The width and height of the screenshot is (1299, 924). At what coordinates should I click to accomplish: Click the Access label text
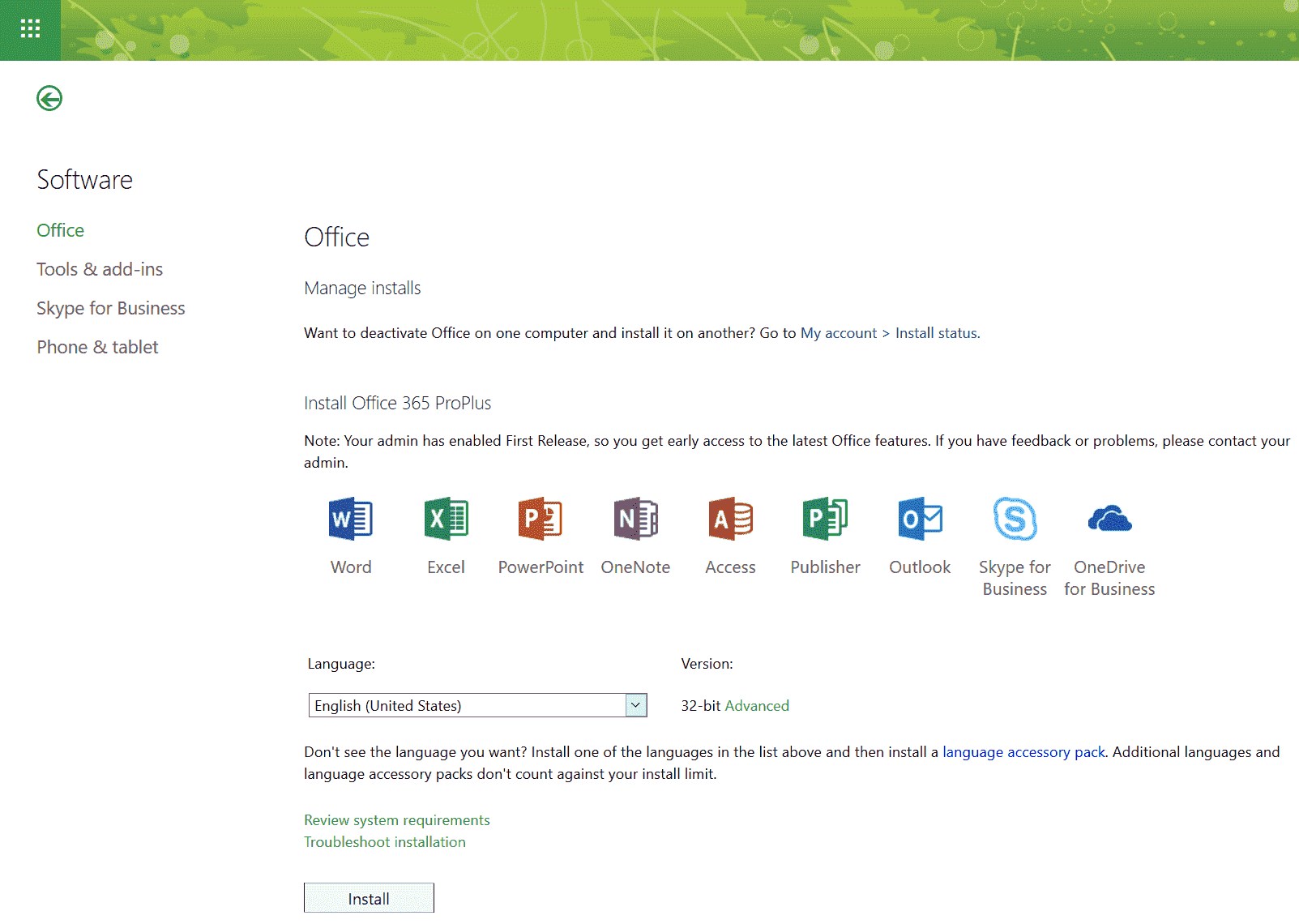[730, 567]
